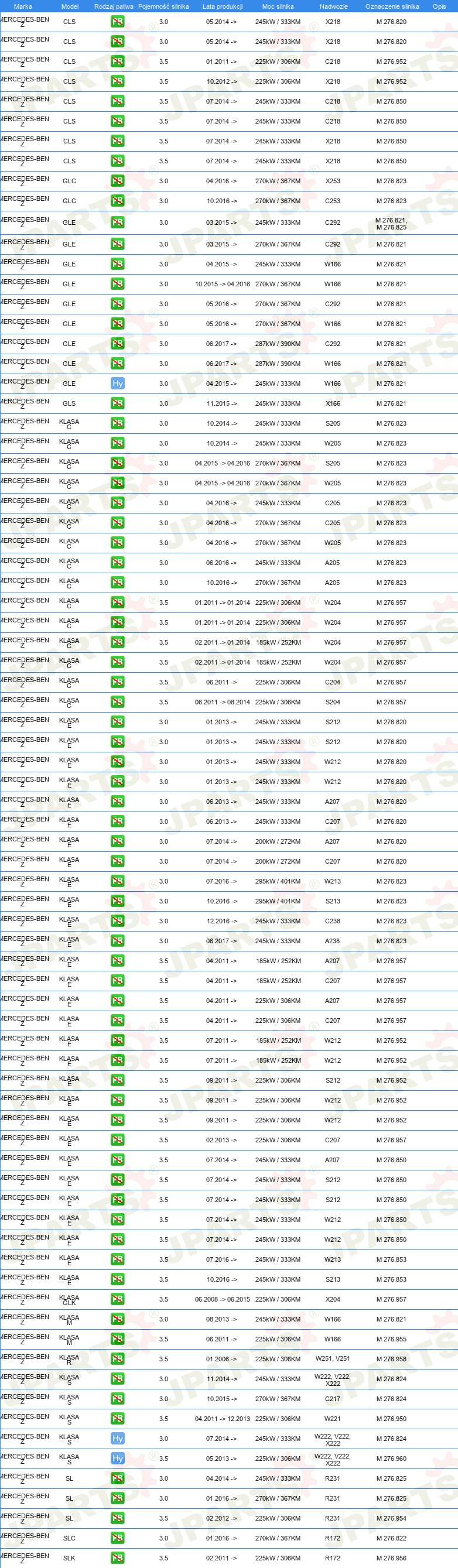Click fuel icon in Klasa M 08.2013 row

click(x=118, y=1319)
